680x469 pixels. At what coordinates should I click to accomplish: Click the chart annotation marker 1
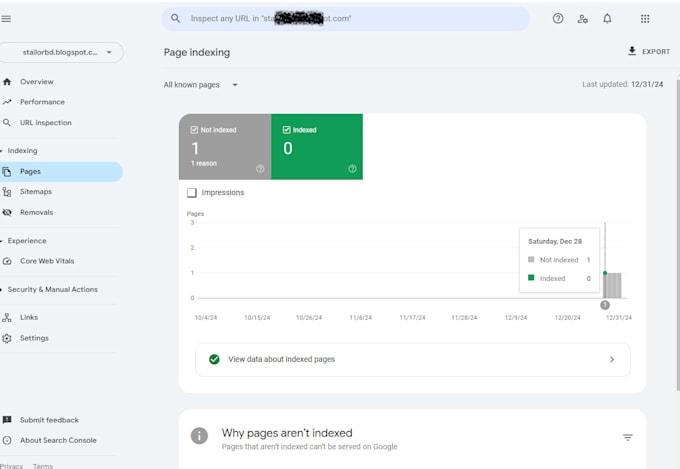click(605, 305)
